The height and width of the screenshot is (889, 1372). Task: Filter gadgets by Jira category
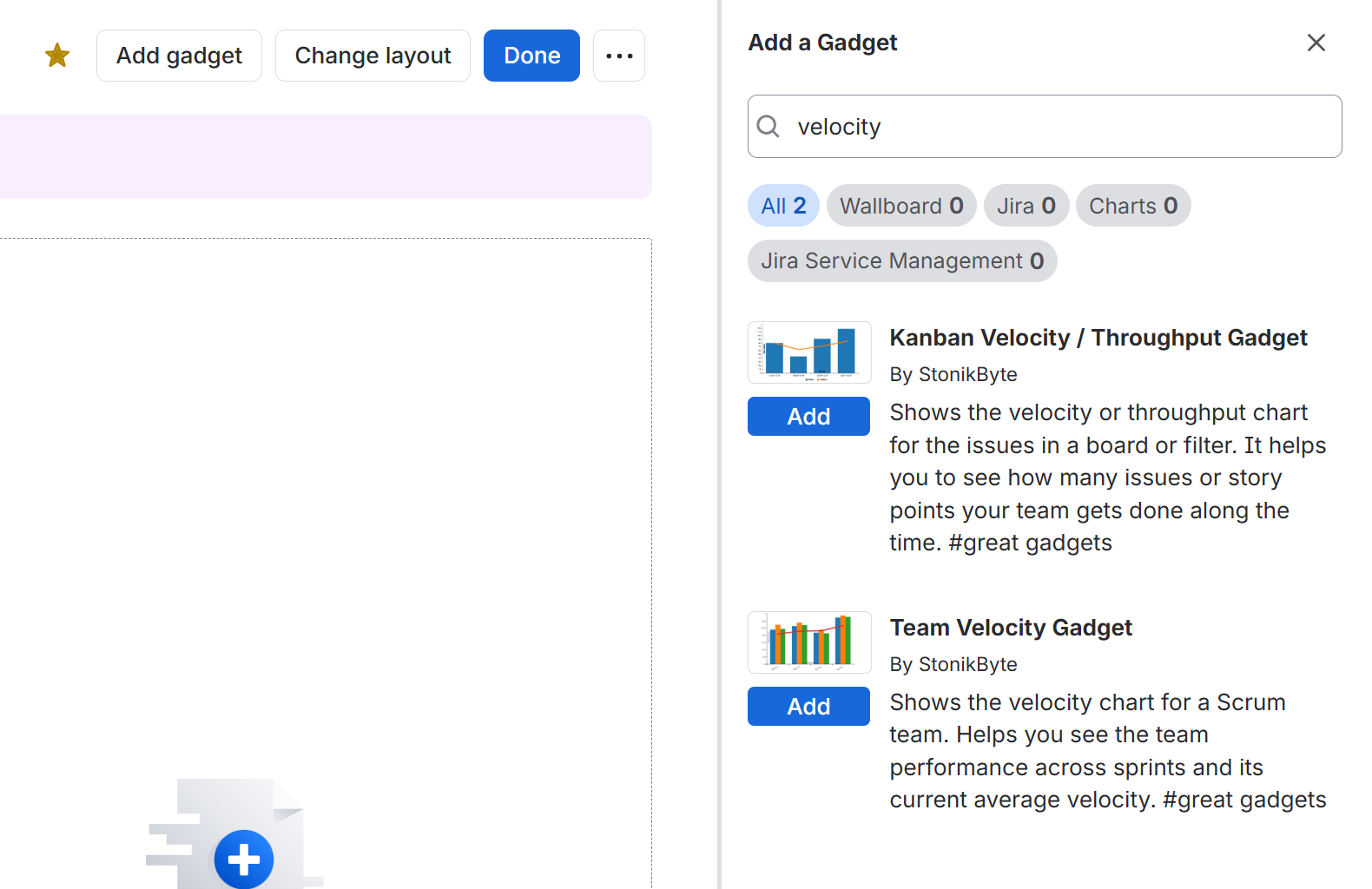tap(1026, 206)
